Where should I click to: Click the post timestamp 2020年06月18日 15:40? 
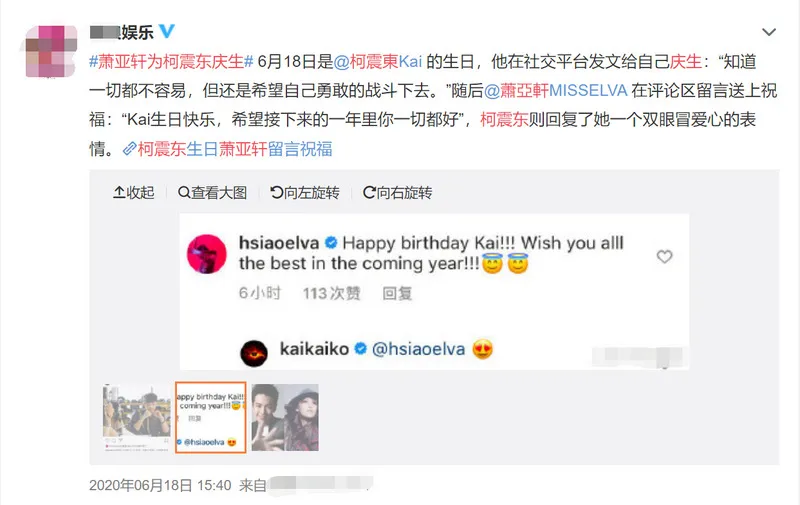(160, 485)
